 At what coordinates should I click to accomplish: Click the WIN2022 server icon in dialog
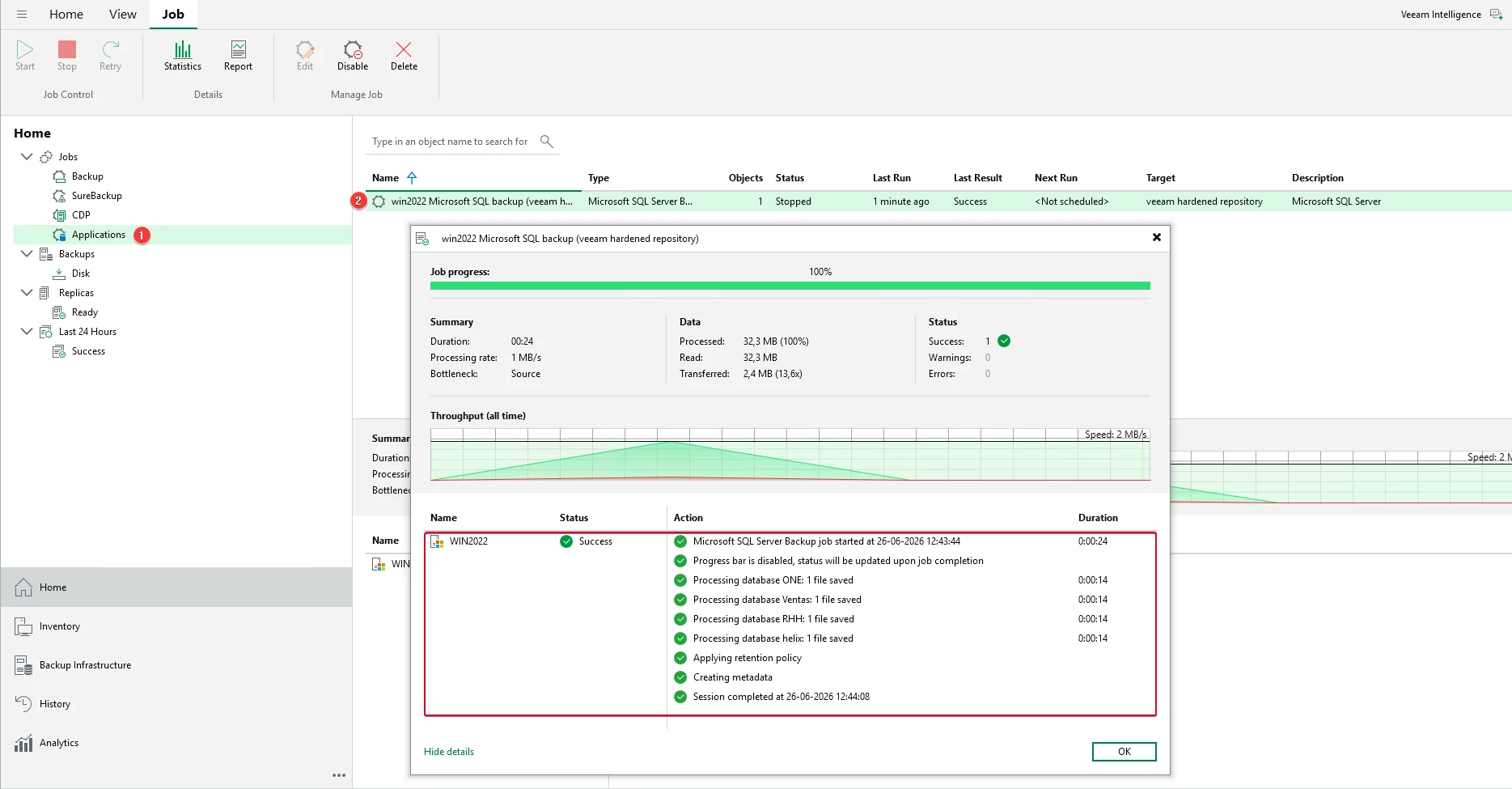(437, 541)
